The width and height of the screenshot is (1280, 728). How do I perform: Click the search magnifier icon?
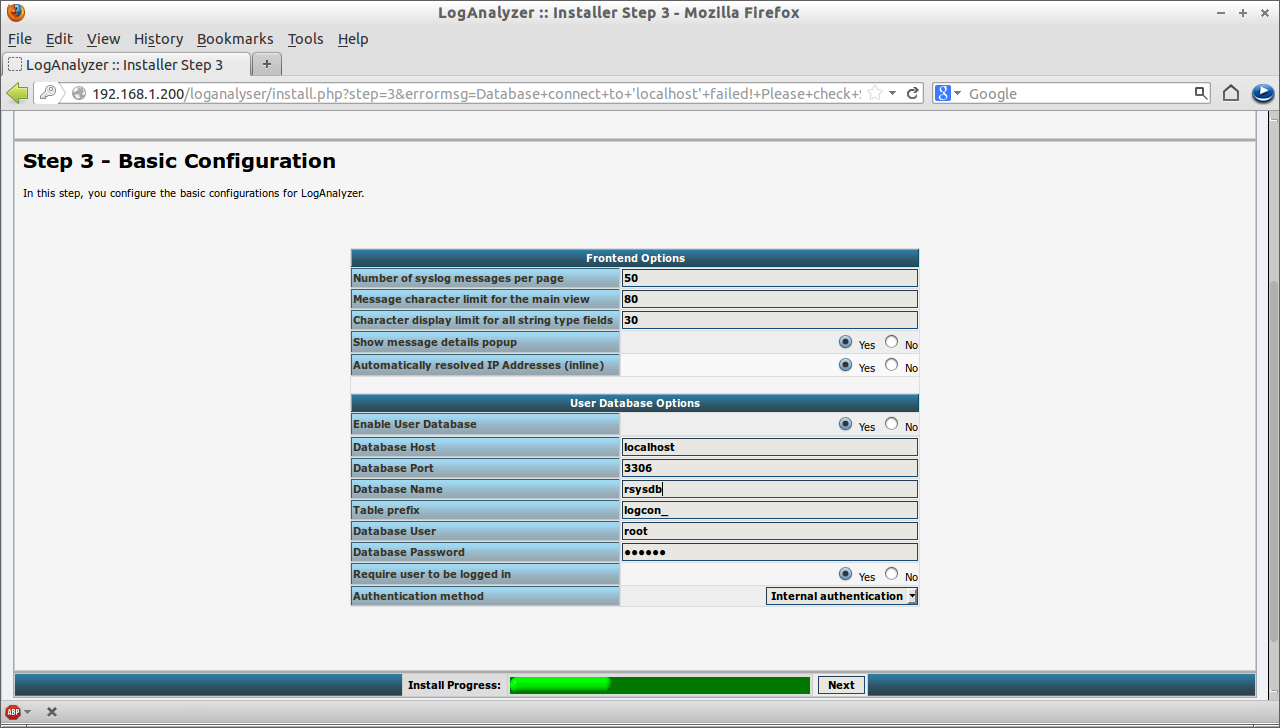click(1201, 93)
